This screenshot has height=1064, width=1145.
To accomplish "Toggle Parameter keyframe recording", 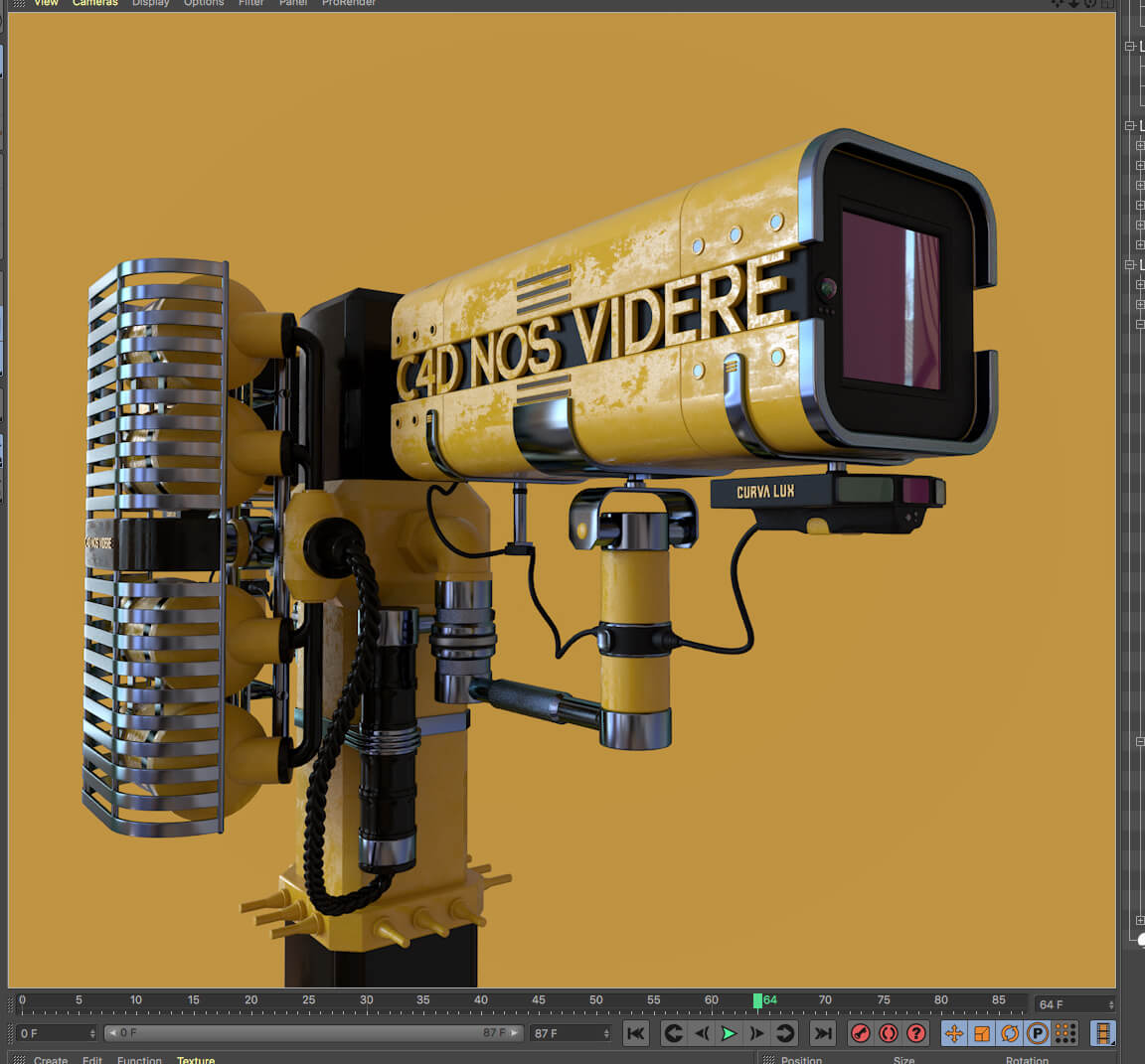I will 1038,1033.
